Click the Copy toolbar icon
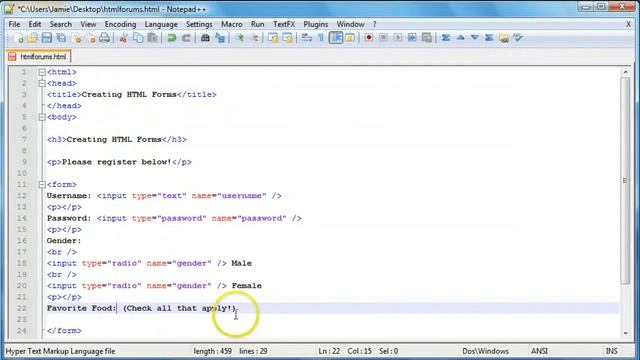The image size is (640, 360). click(138, 38)
